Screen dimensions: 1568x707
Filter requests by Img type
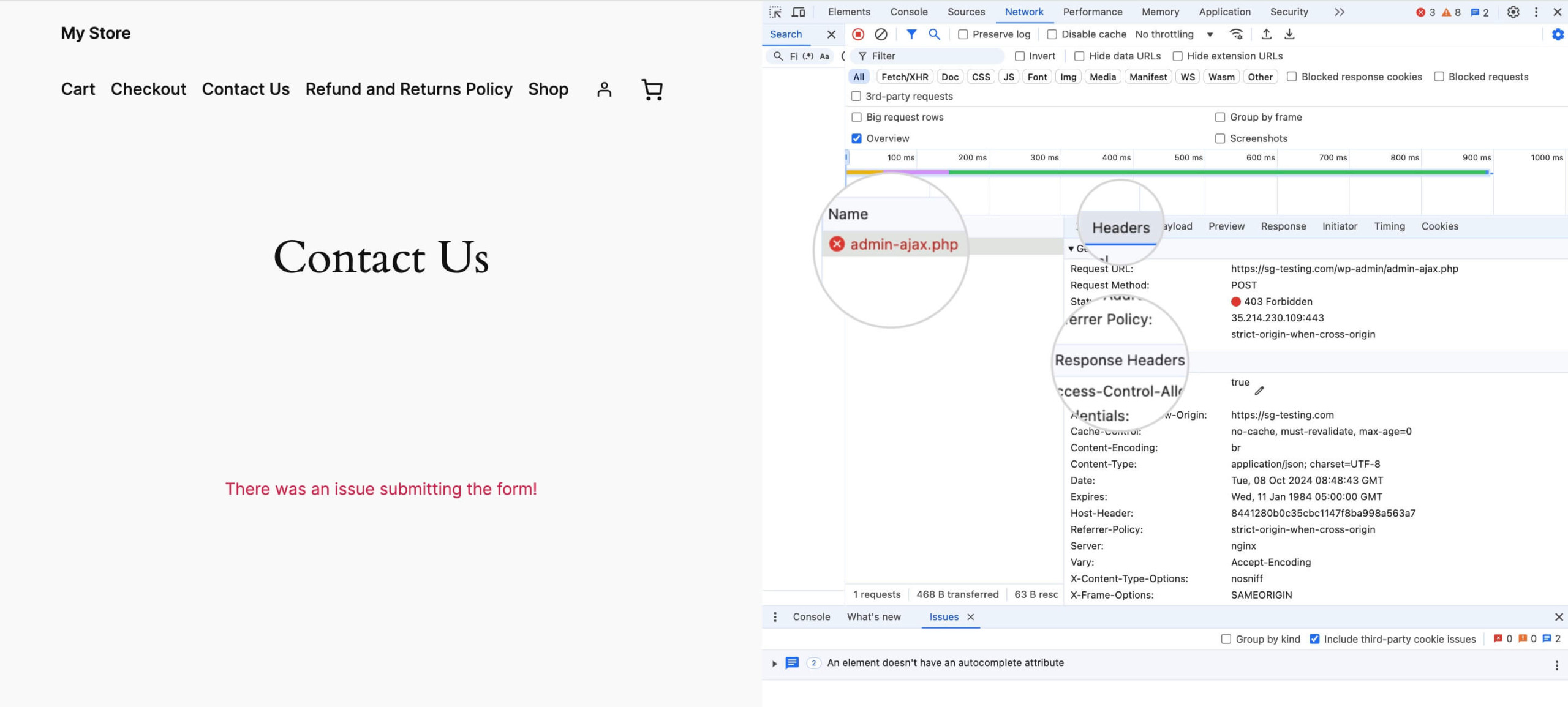1068,77
